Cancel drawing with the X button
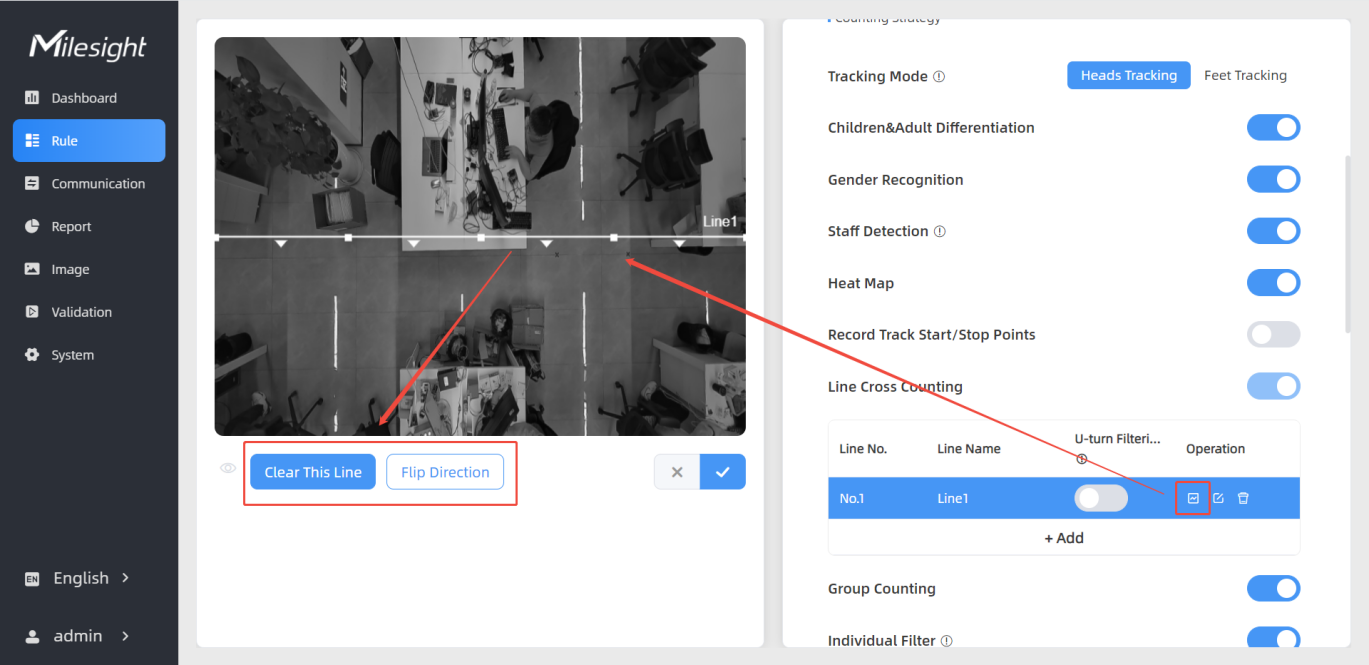This screenshot has width=1369, height=665. (677, 472)
